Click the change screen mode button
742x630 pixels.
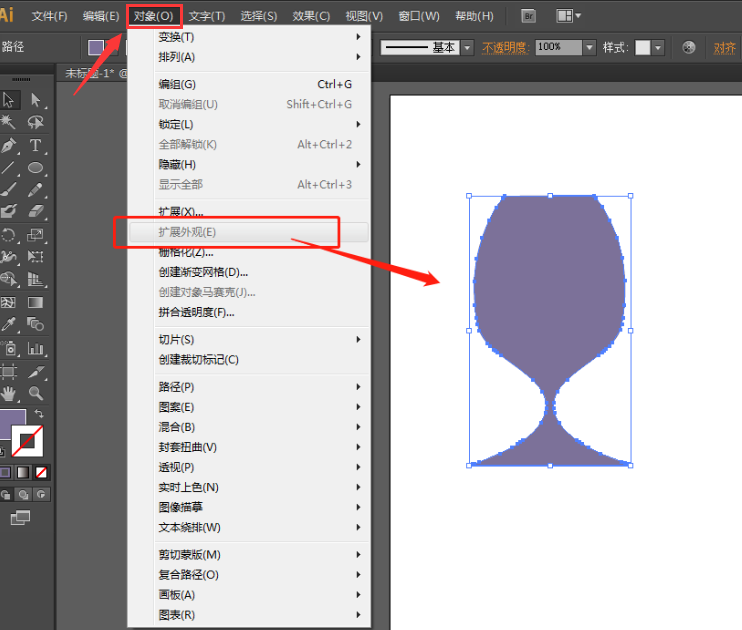pos(21,517)
